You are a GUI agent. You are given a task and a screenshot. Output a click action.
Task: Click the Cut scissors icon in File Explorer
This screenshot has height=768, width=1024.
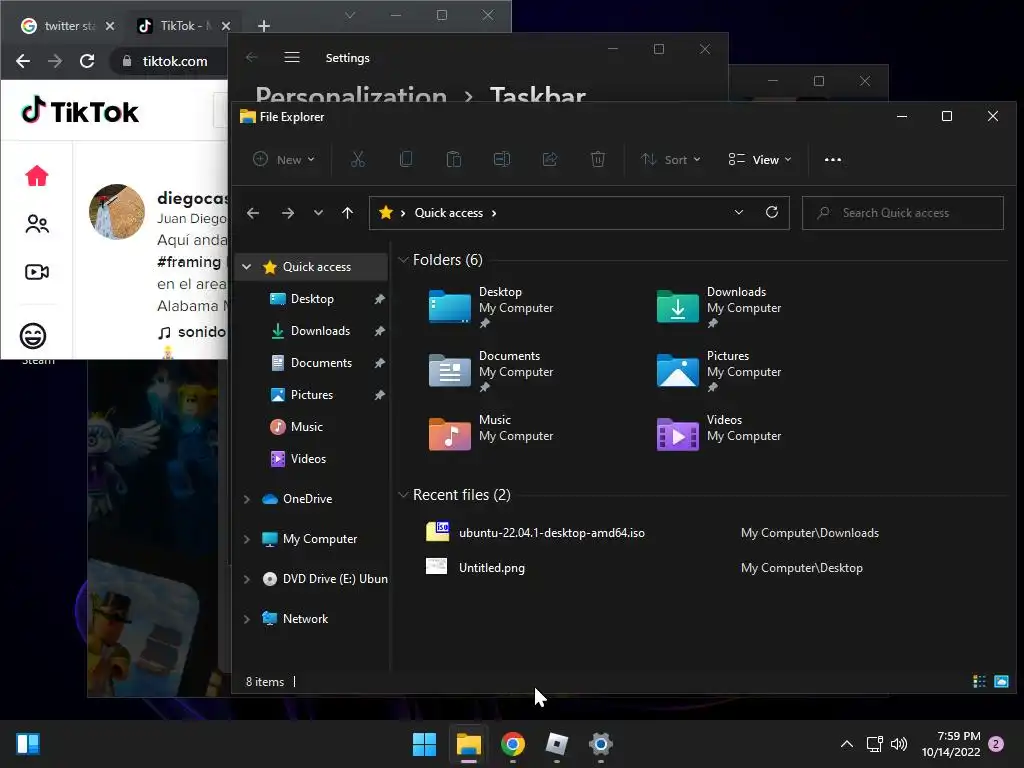358,159
